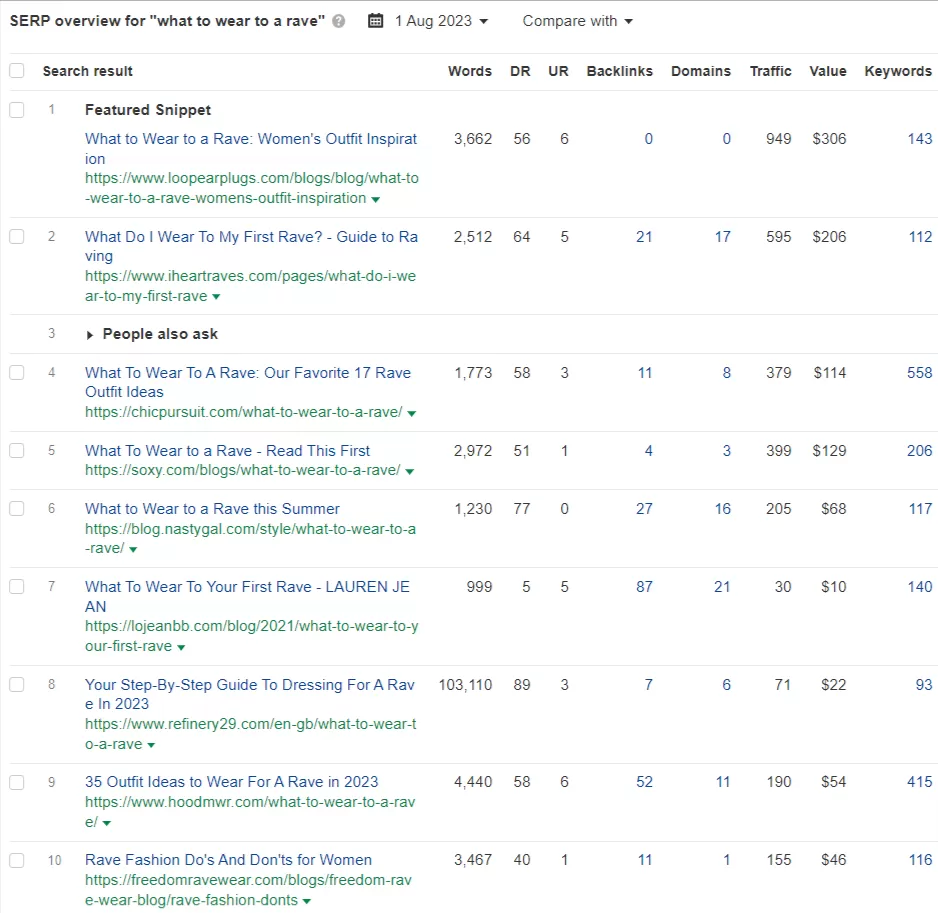Click the calendar icon beside 1 Aug 2023

(375, 21)
